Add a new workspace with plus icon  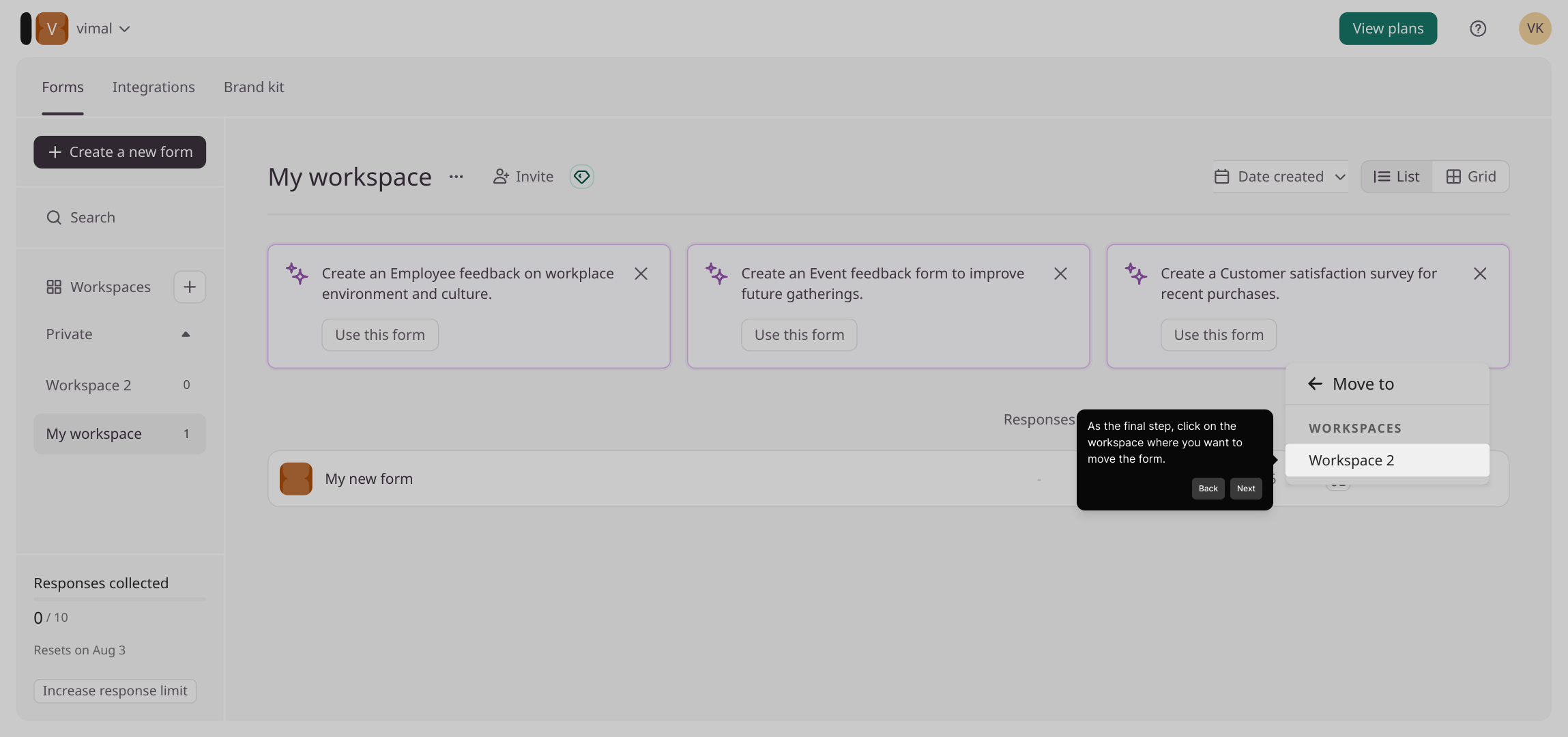[190, 287]
